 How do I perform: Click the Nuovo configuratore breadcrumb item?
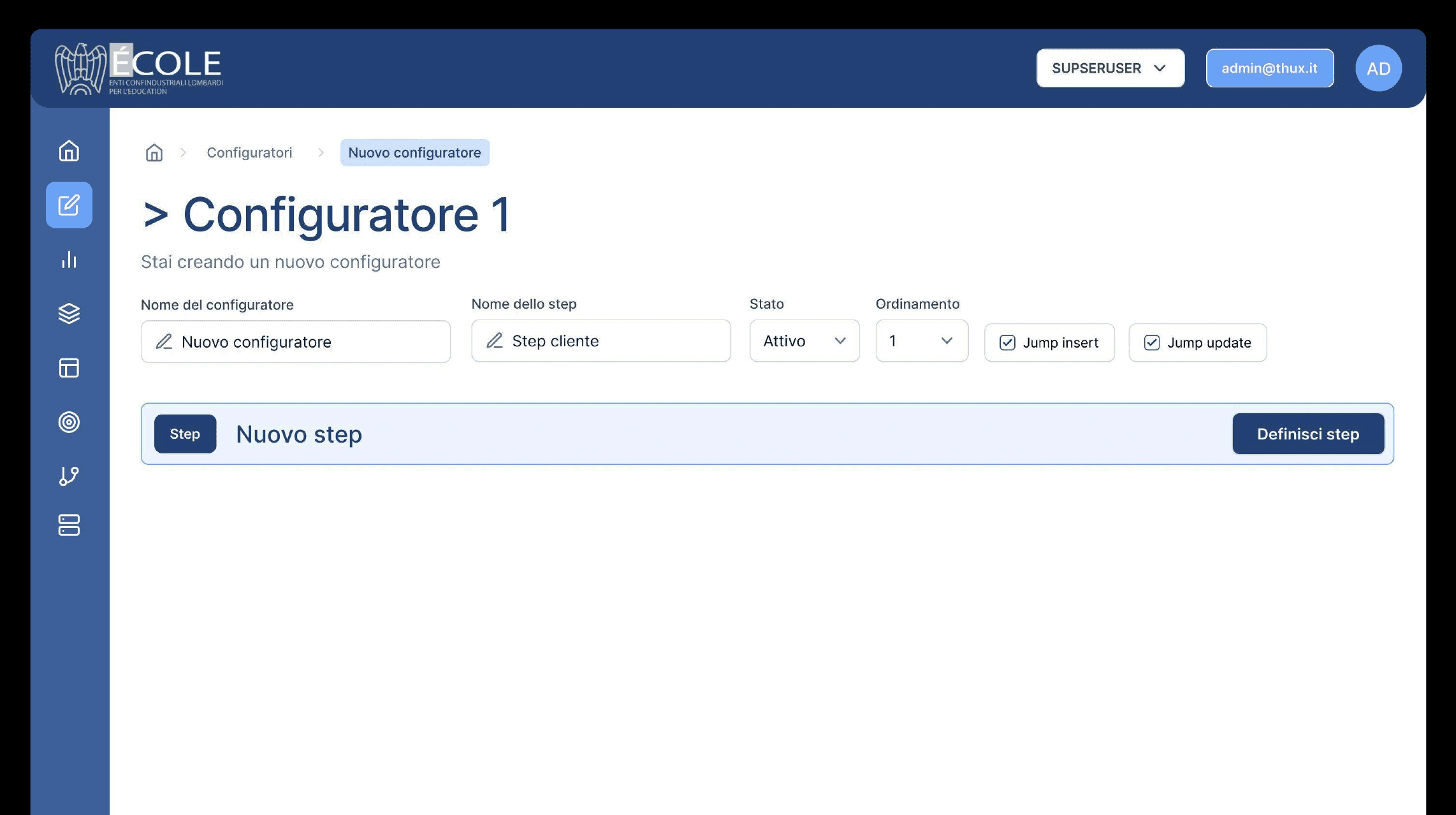[414, 152]
